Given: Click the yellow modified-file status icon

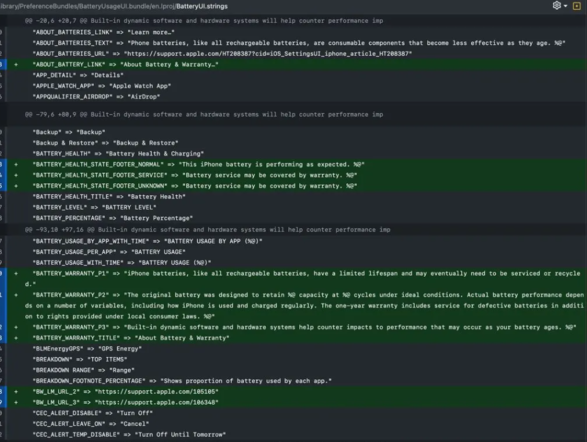Looking at the screenshot, I should point(577,6).
